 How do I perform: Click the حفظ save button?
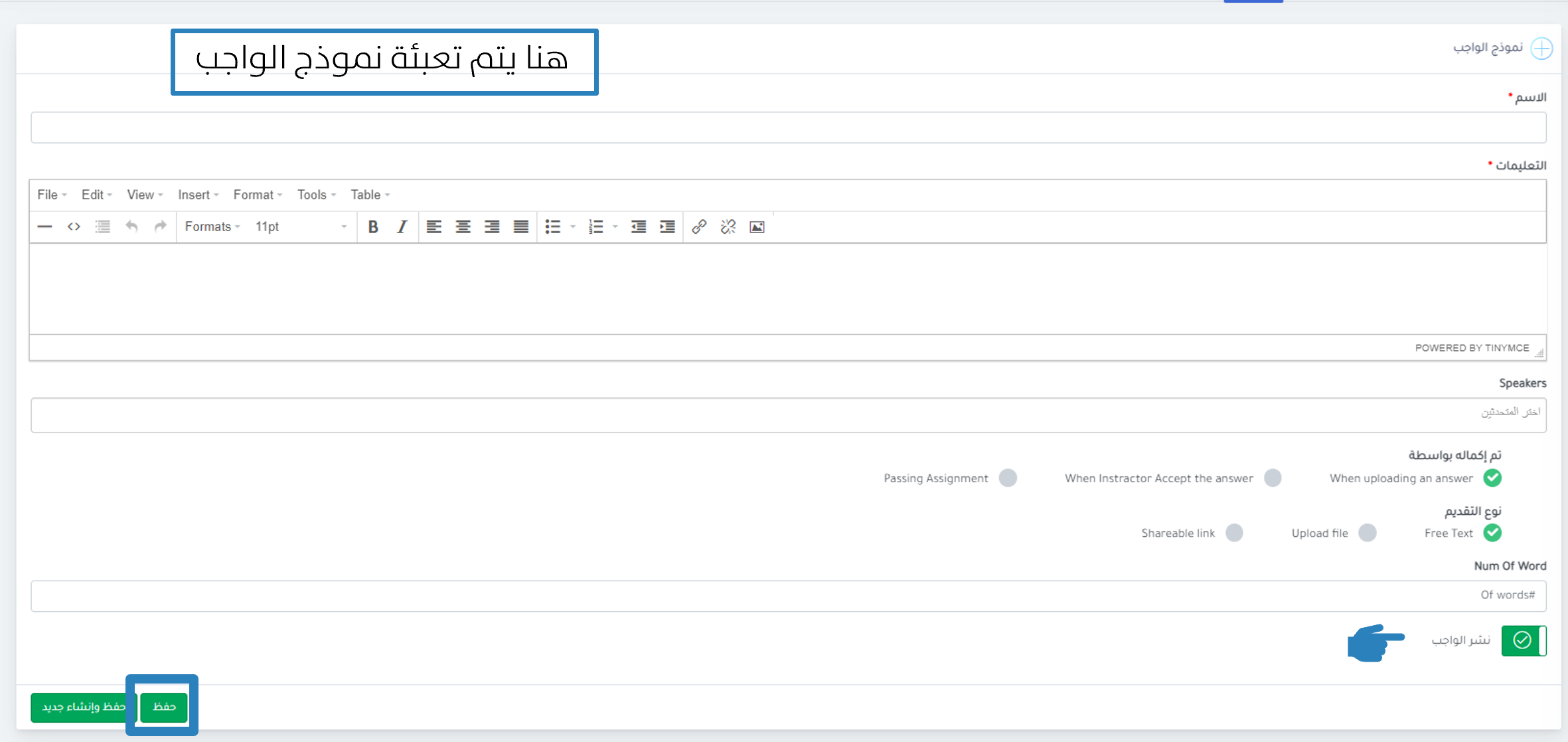(x=164, y=707)
